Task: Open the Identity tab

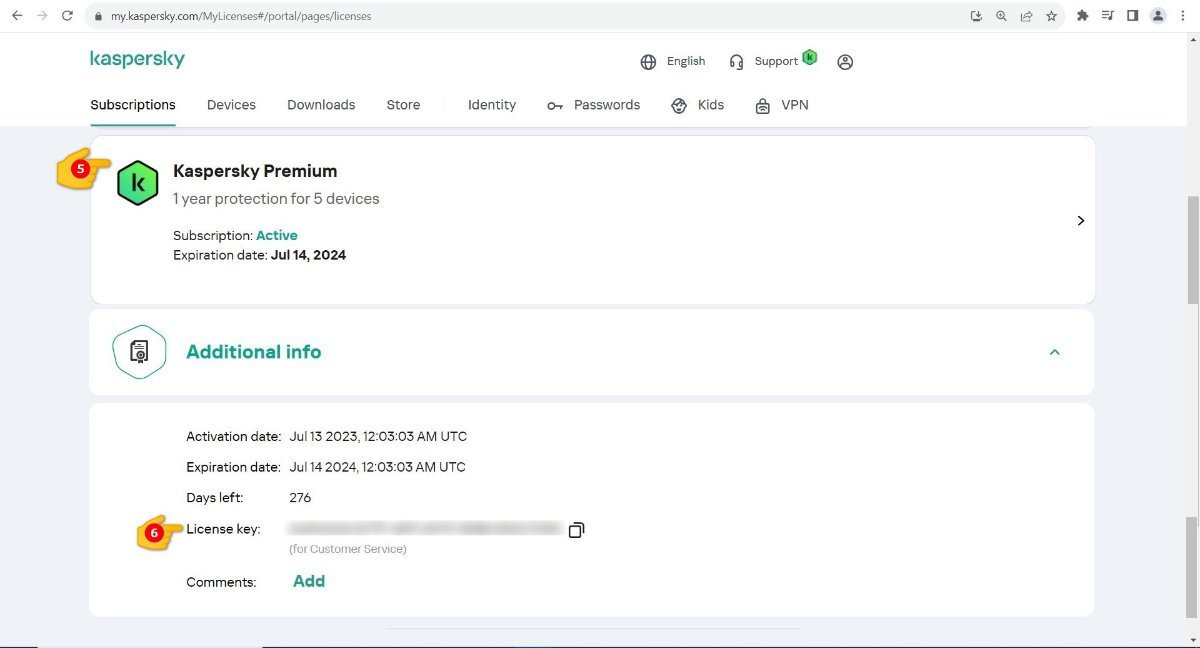Action: (492, 105)
